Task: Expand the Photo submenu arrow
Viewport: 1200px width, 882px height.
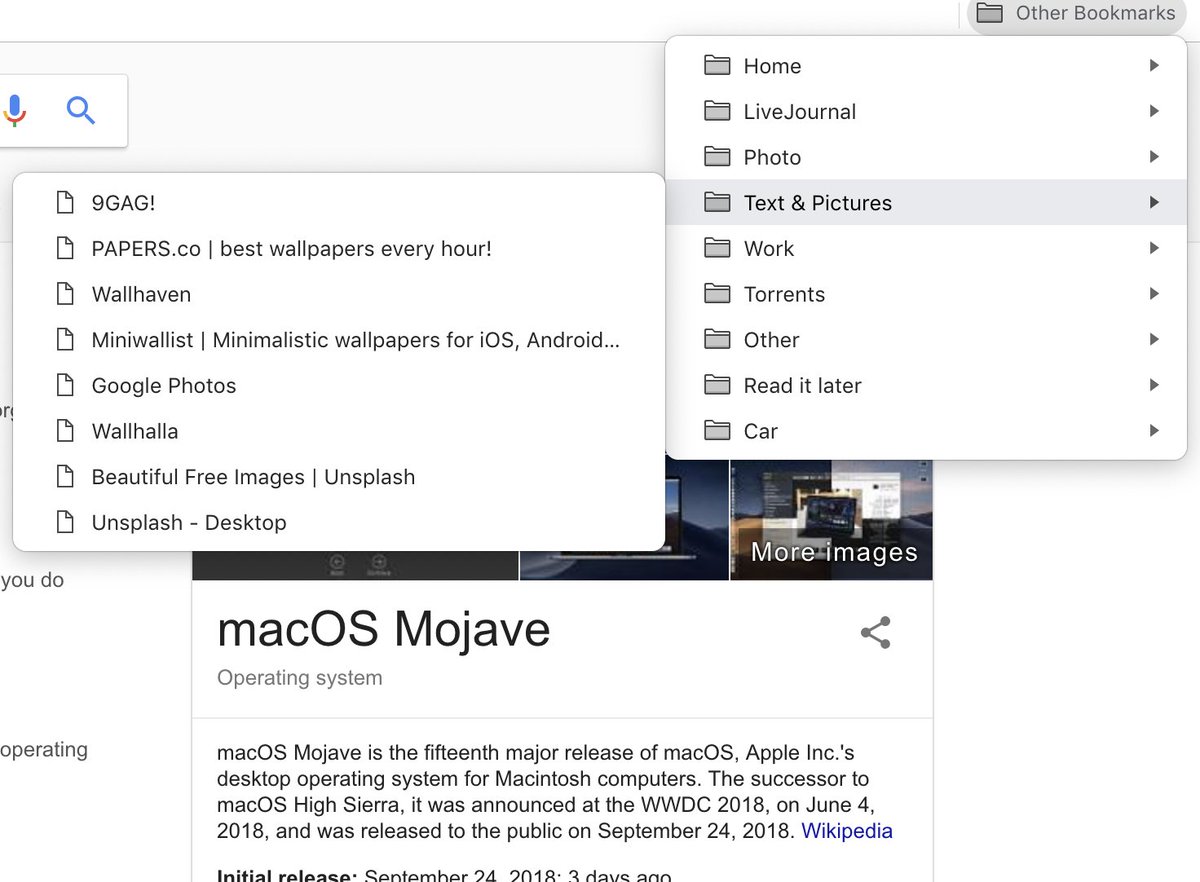Action: [x=1154, y=157]
